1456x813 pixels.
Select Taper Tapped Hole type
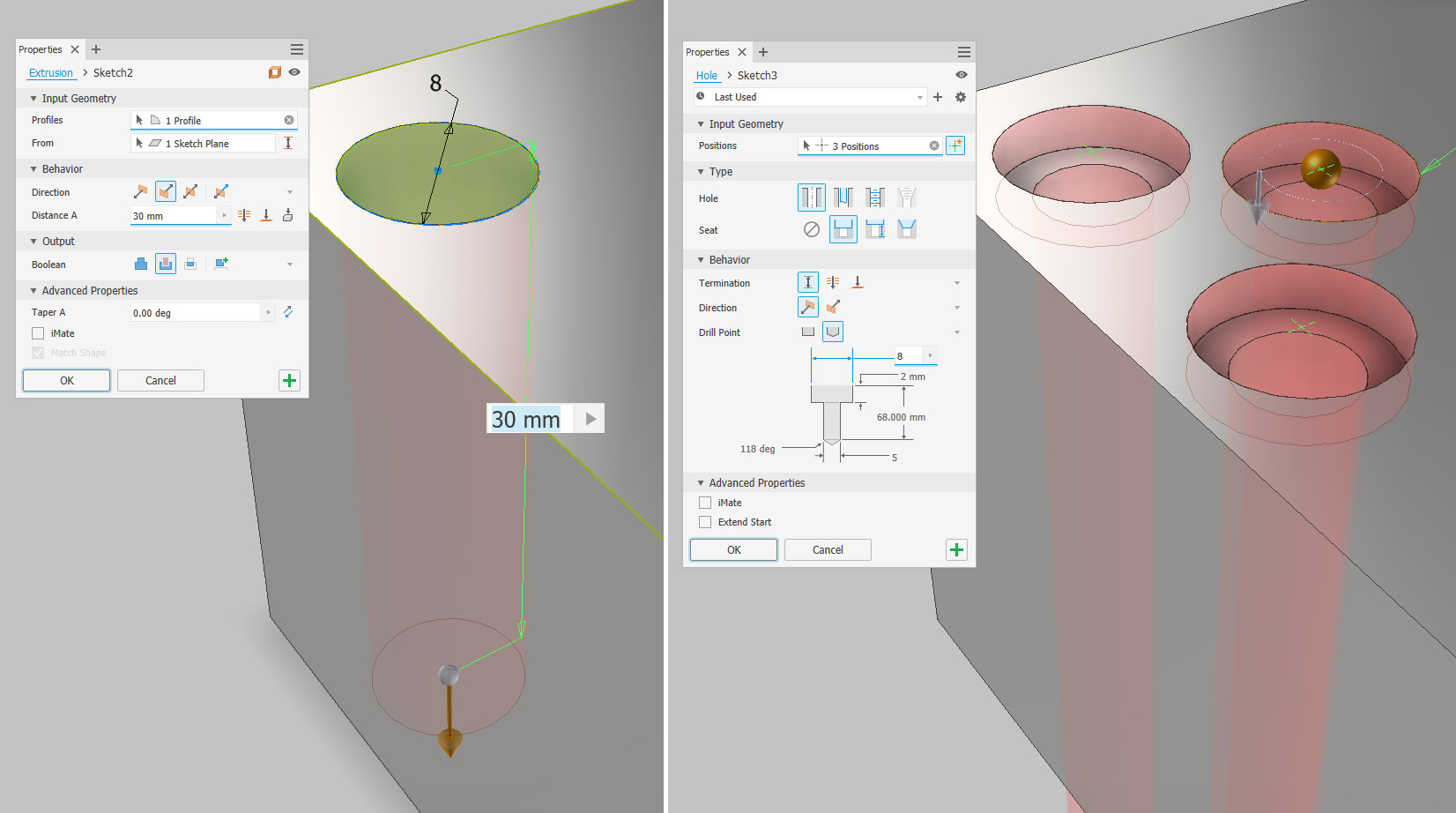pos(907,198)
